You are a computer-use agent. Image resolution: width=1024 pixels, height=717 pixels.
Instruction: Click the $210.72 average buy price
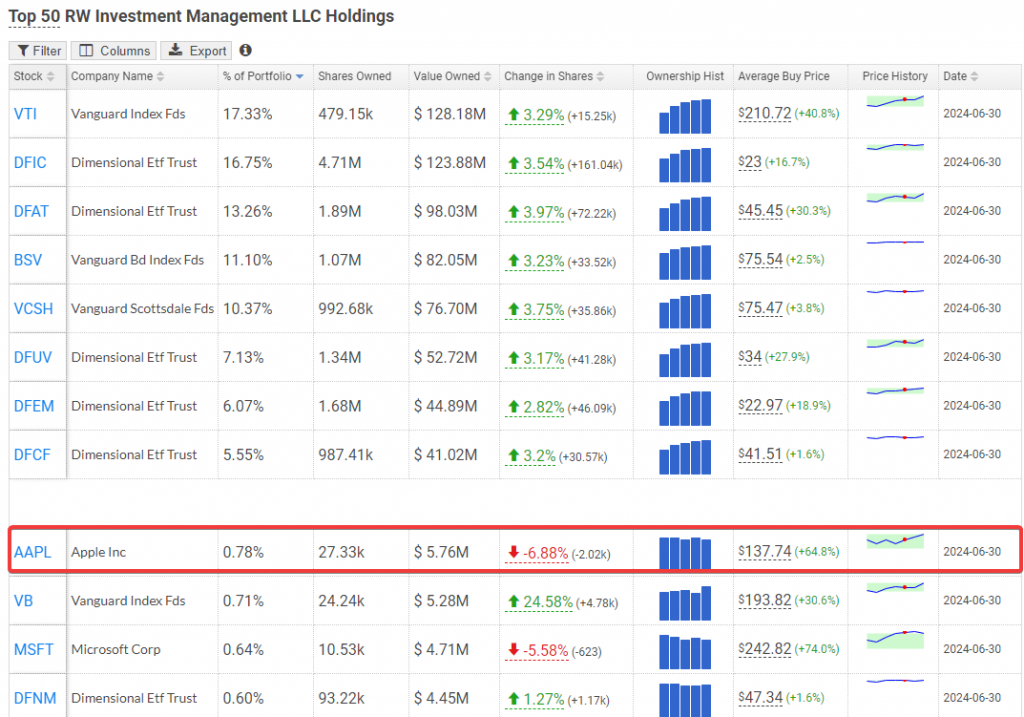[765, 114]
